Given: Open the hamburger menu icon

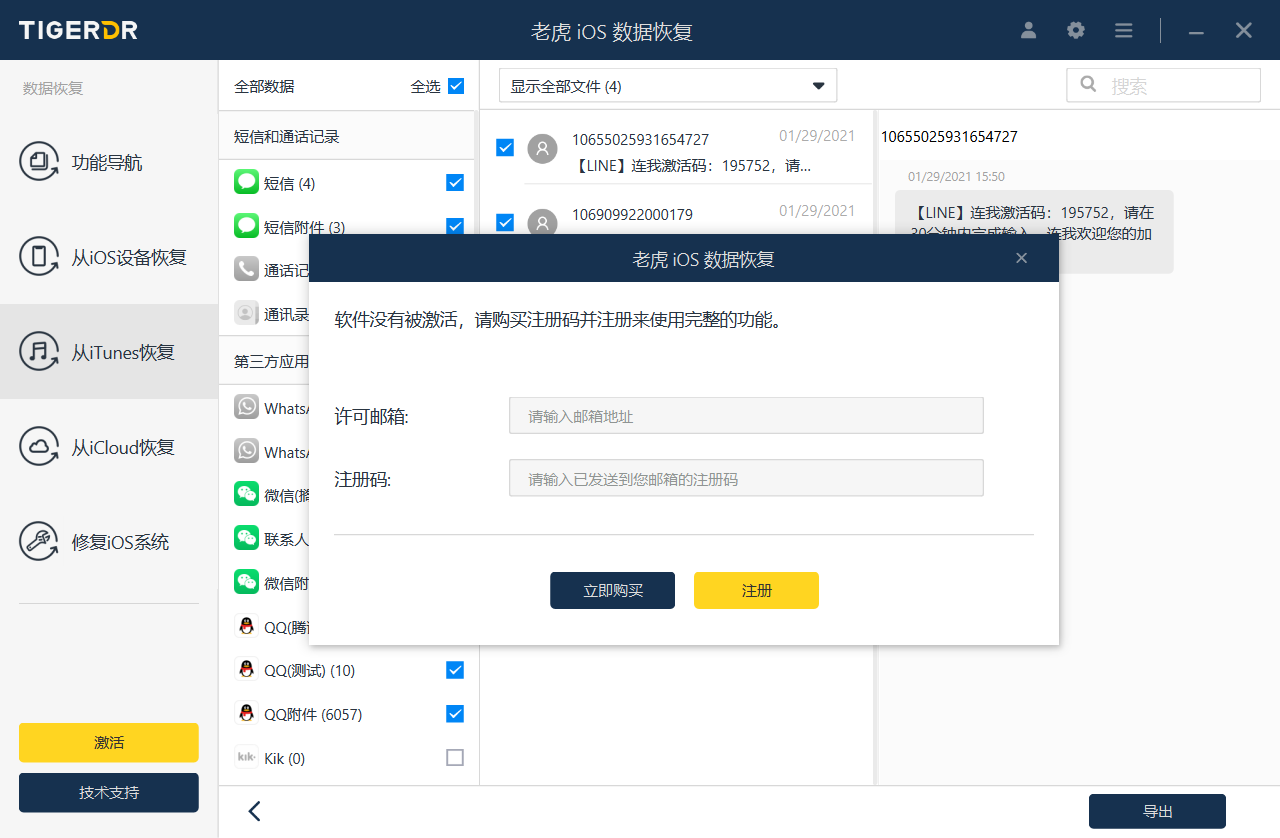Looking at the screenshot, I should (x=1123, y=30).
